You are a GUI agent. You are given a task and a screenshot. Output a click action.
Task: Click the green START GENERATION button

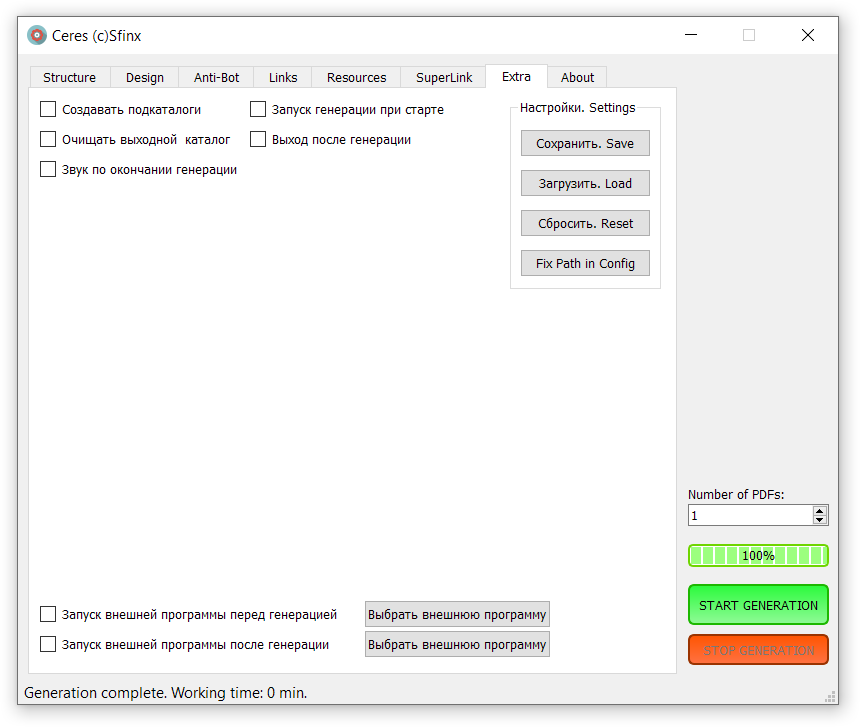coord(758,605)
